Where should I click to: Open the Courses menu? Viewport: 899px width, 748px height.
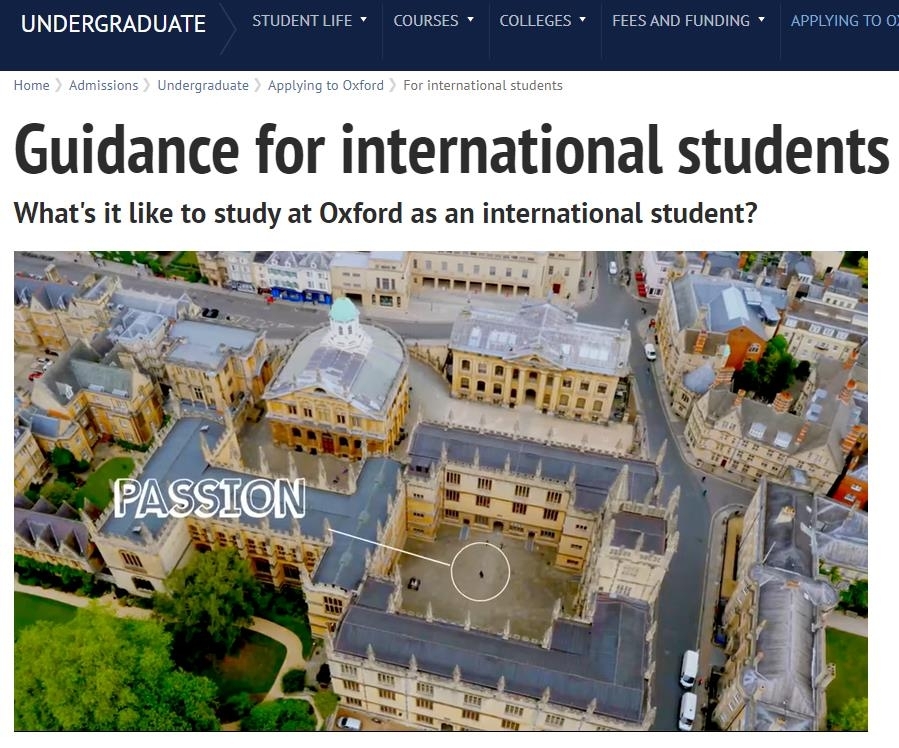click(x=426, y=20)
